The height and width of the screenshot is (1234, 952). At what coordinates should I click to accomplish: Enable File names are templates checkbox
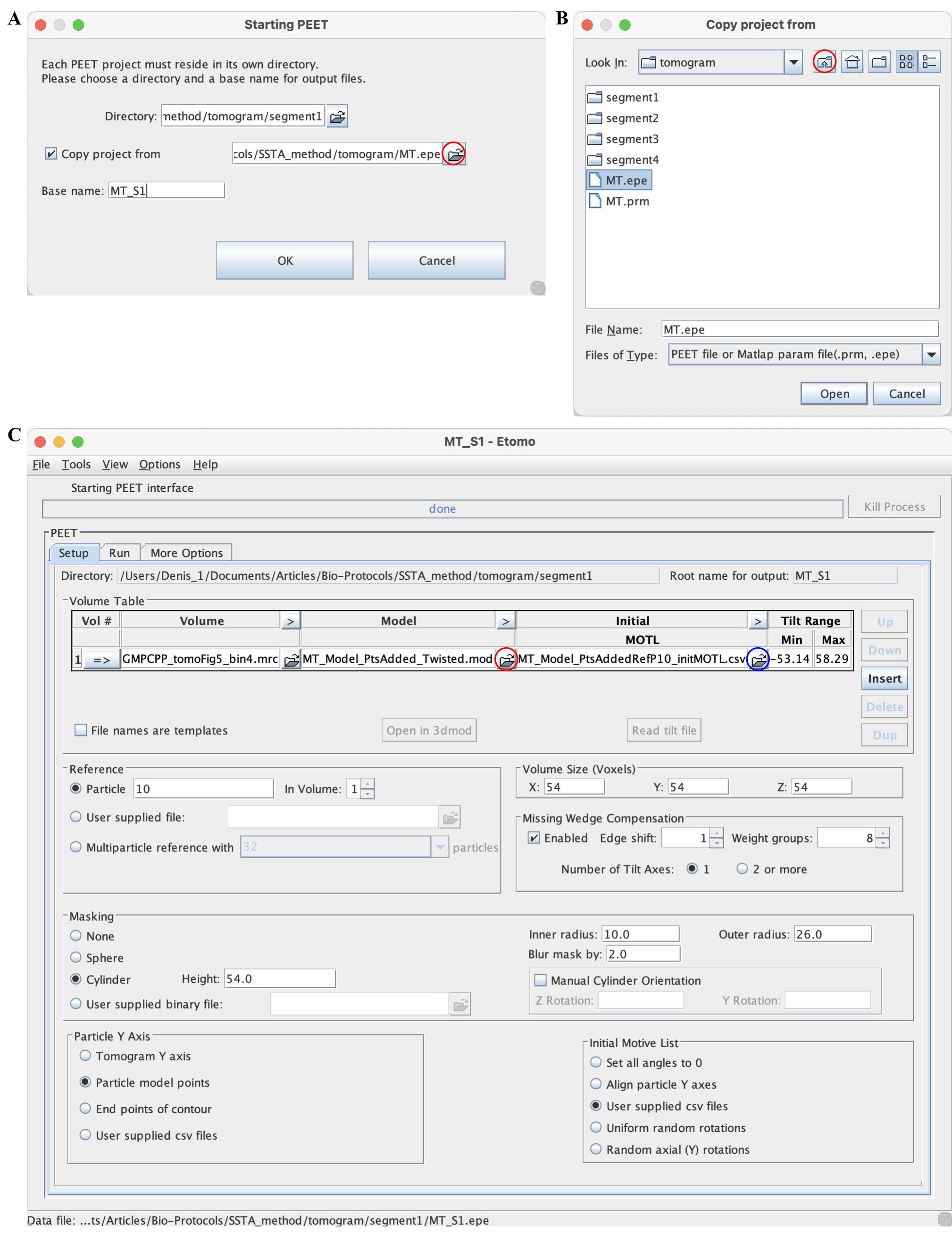[x=81, y=730]
